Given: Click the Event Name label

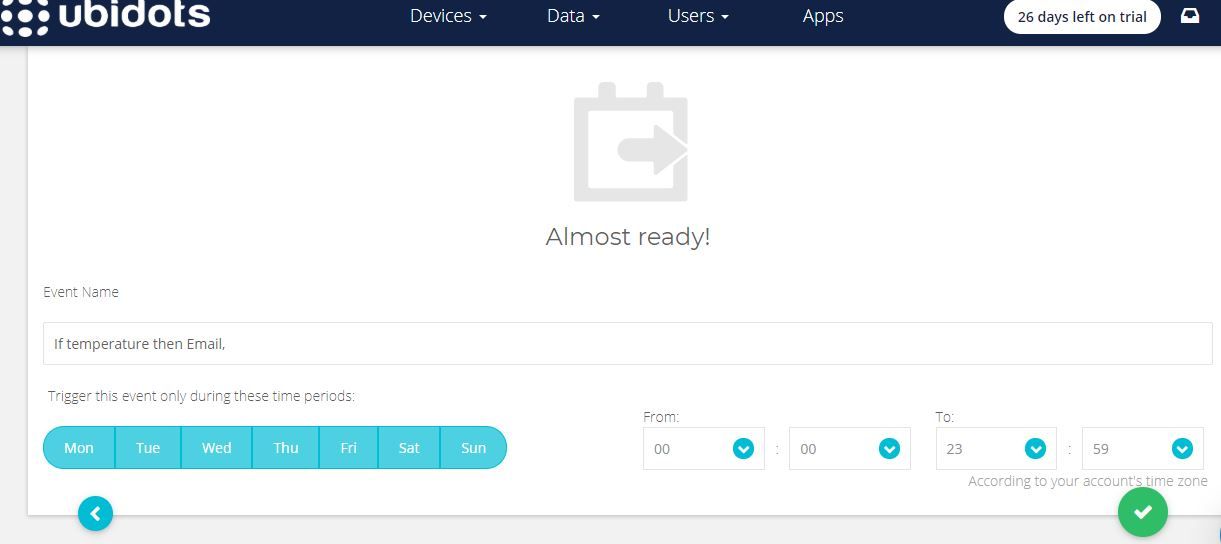Looking at the screenshot, I should [x=81, y=292].
